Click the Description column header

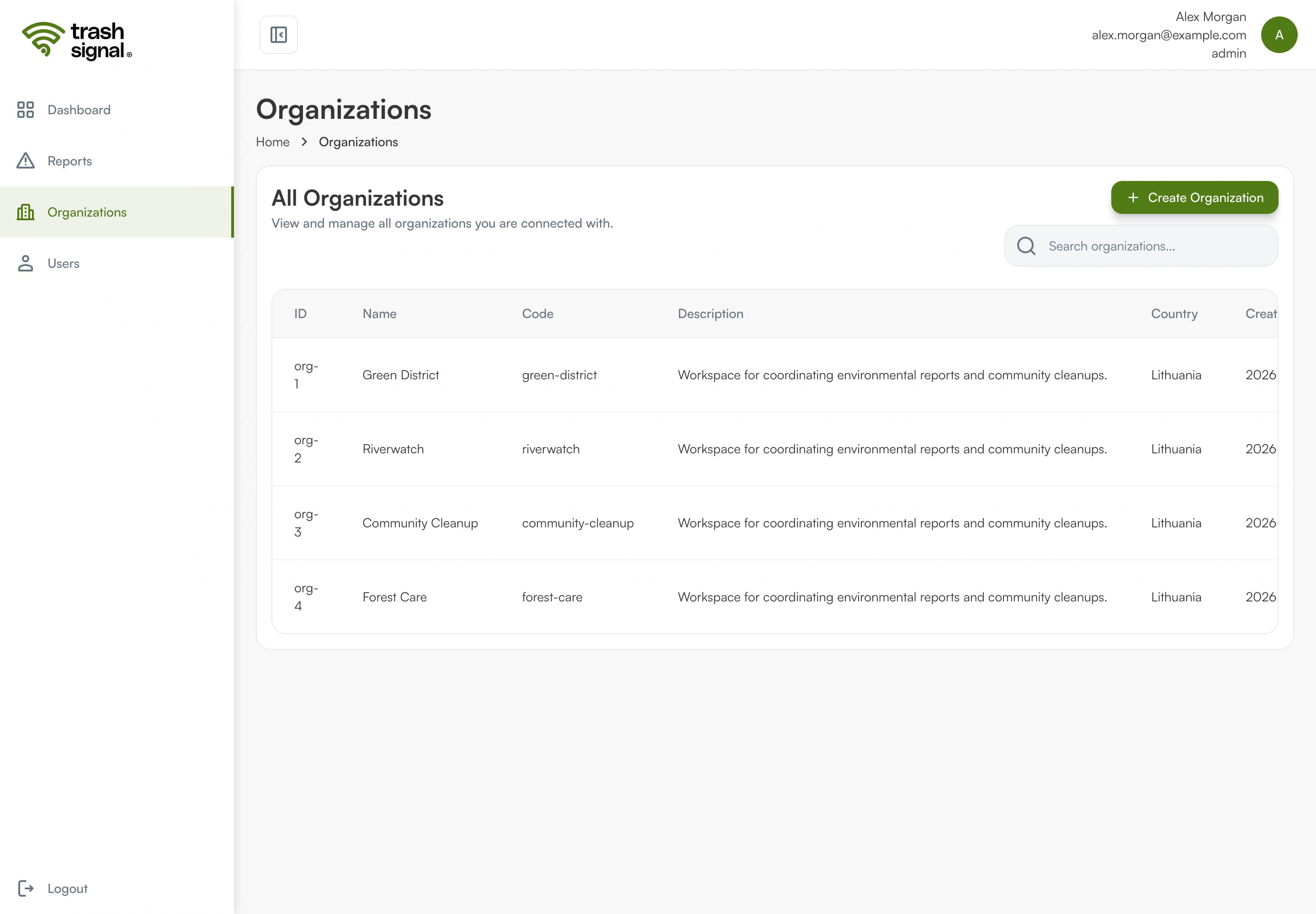[711, 314]
